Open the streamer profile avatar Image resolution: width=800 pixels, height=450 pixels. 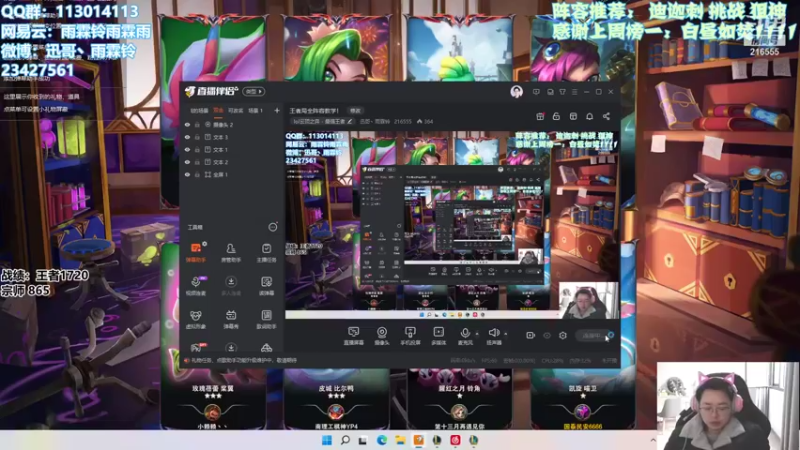click(x=516, y=92)
